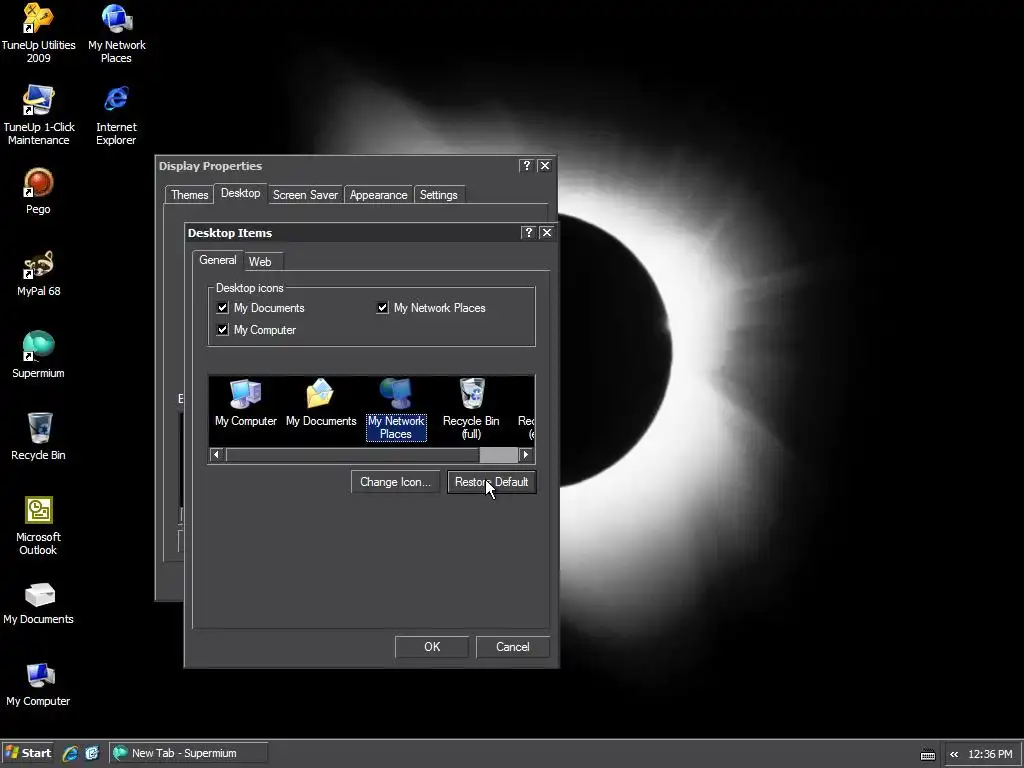Viewport: 1024px width, 768px height.
Task: Click the Restore Default button
Action: 491,482
